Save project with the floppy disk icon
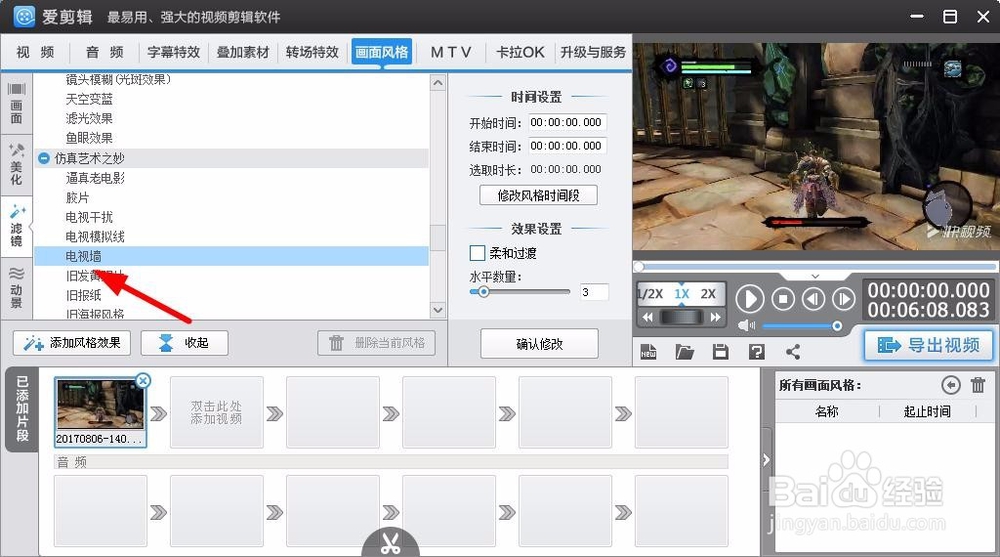Image resolution: width=1000 pixels, height=557 pixels. pyautogui.click(x=721, y=352)
